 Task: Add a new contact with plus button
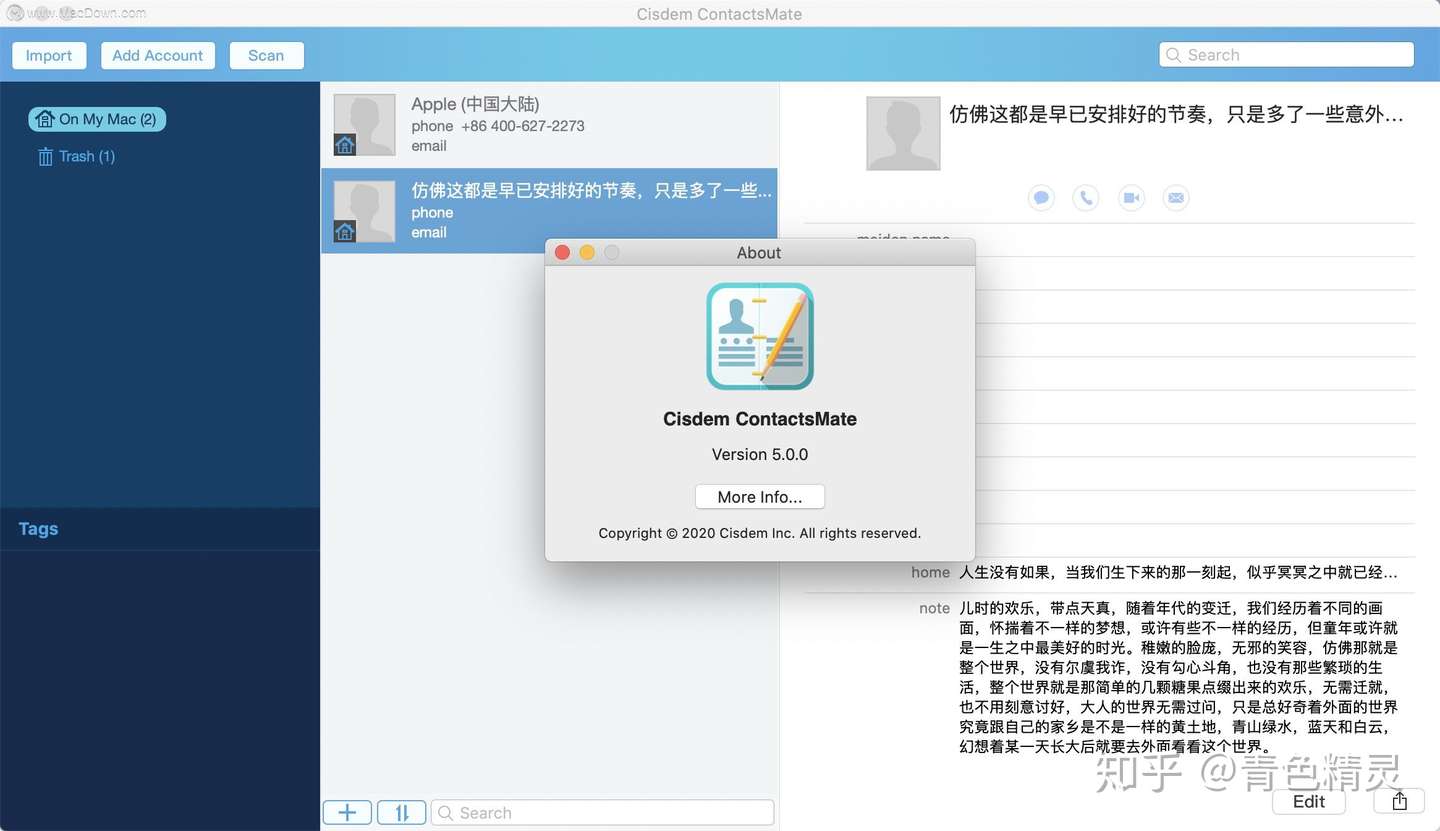(347, 813)
